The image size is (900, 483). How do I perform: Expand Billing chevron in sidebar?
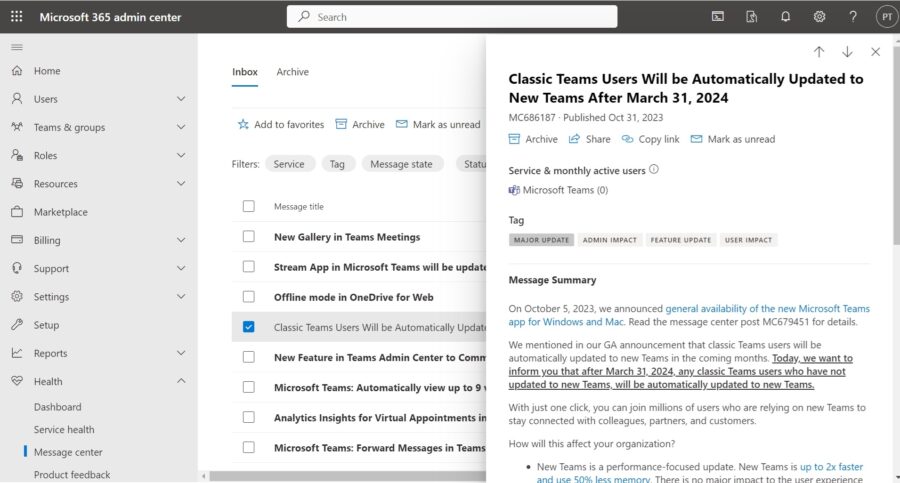(x=181, y=240)
